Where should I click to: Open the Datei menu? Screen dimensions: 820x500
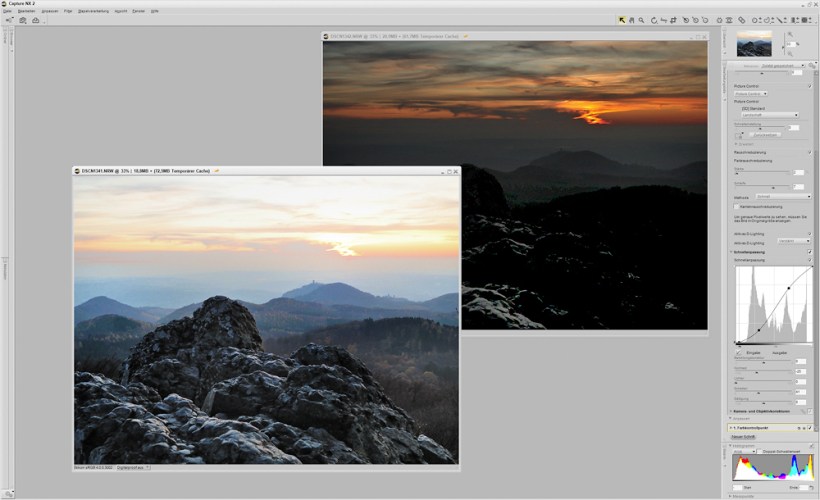(x=8, y=10)
